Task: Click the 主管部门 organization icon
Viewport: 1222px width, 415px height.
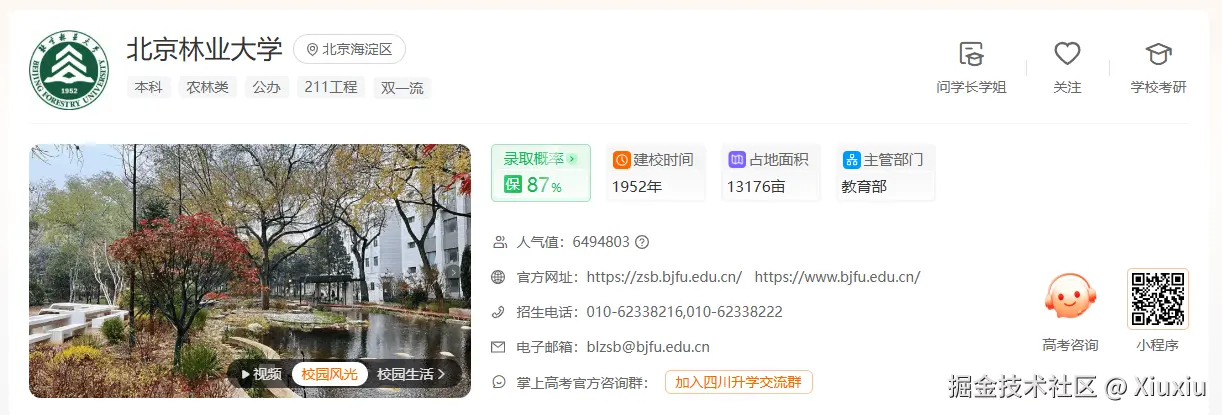Action: click(852, 160)
